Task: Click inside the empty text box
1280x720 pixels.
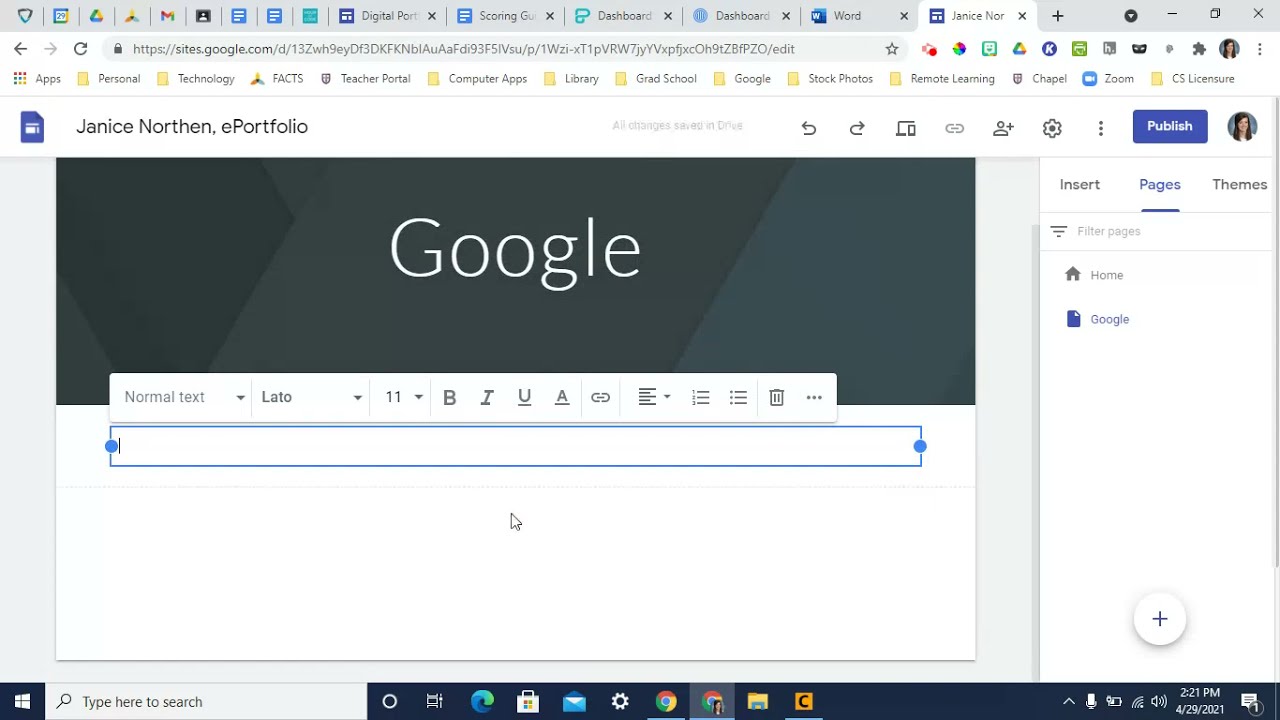Action: (516, 446)
